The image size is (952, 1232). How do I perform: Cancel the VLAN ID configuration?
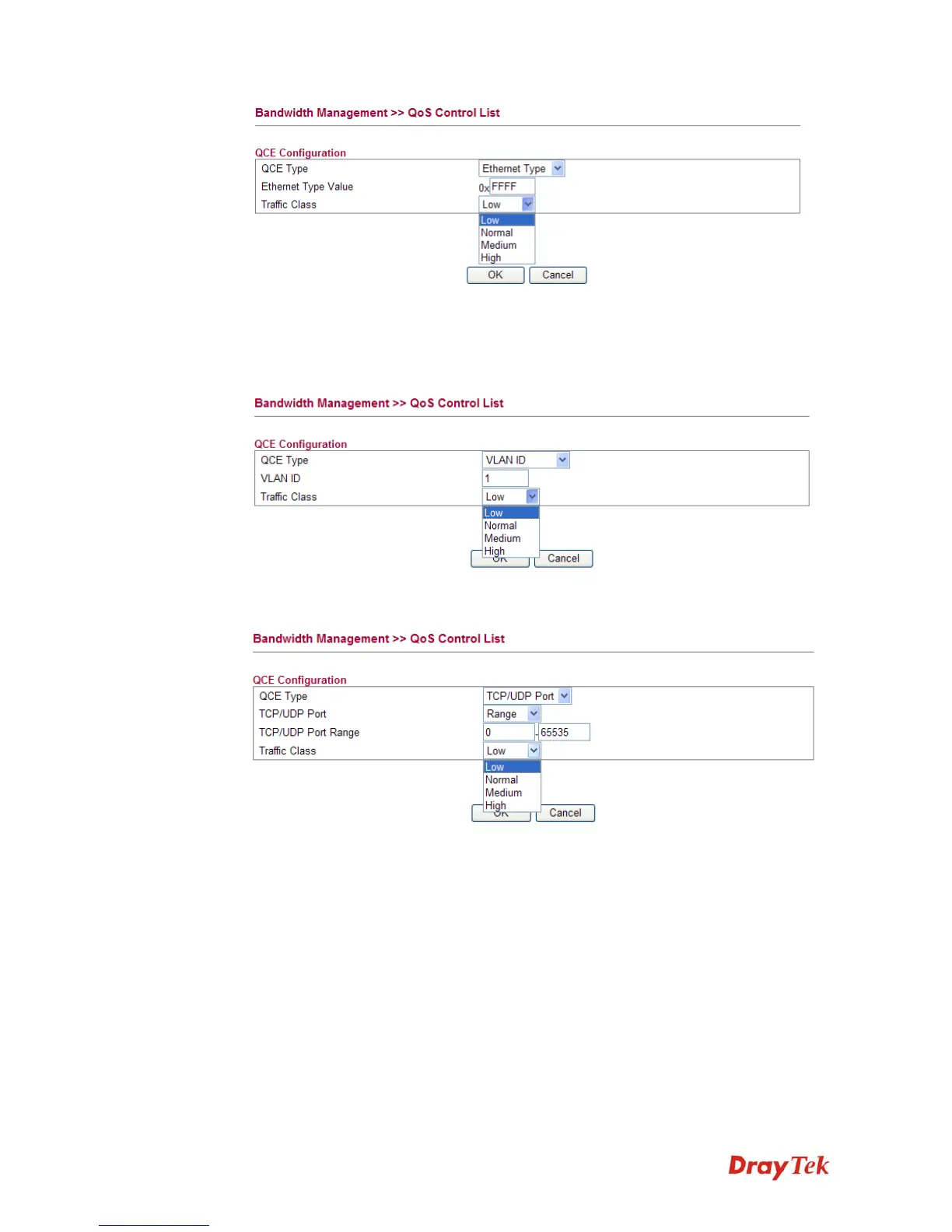pos(563,558)
